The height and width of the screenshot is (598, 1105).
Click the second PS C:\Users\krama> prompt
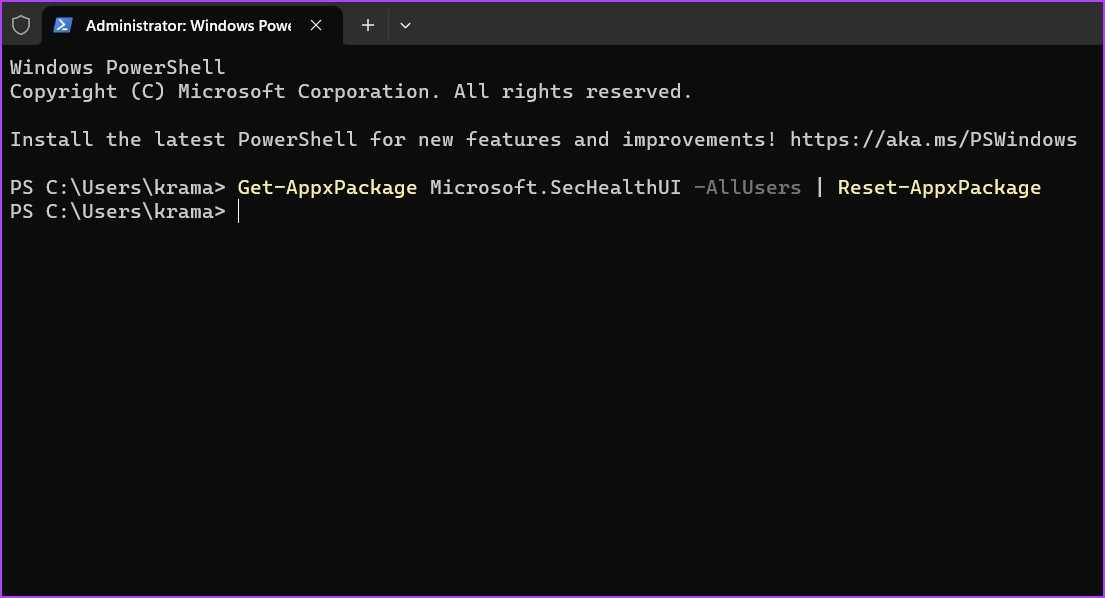tap(117, 212)
